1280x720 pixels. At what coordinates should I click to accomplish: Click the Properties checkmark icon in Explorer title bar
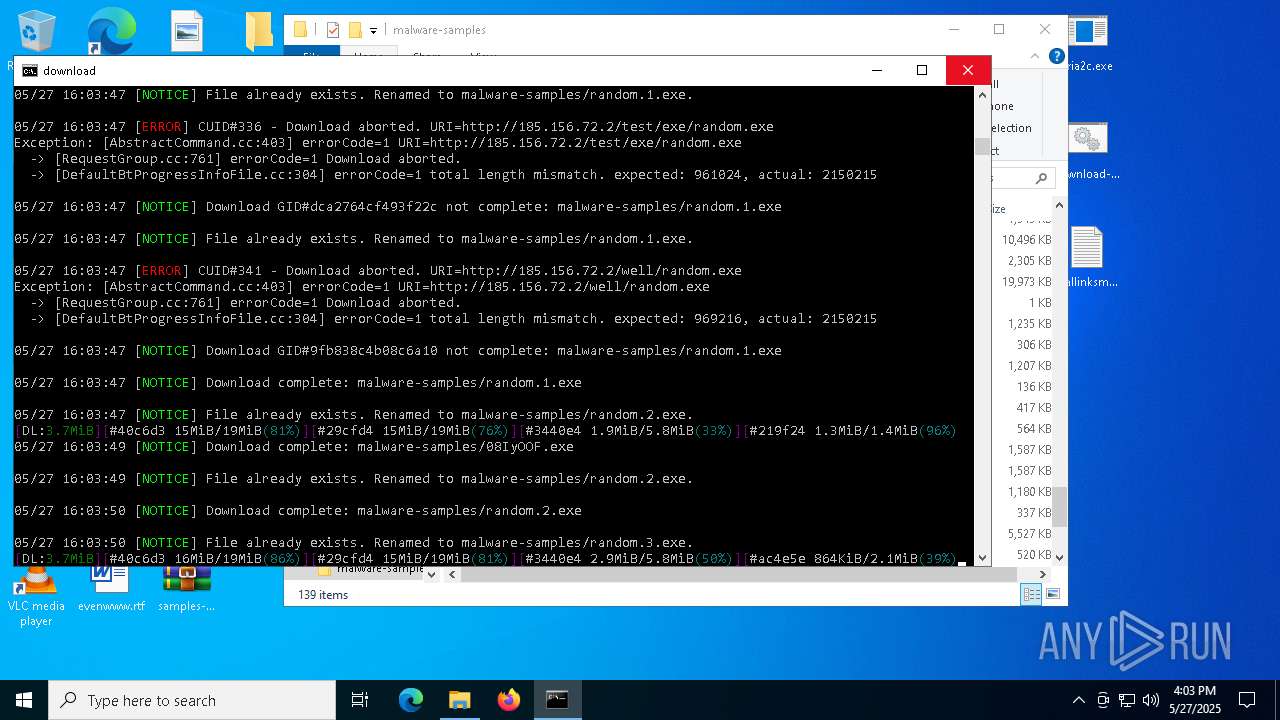coord(333,30)
